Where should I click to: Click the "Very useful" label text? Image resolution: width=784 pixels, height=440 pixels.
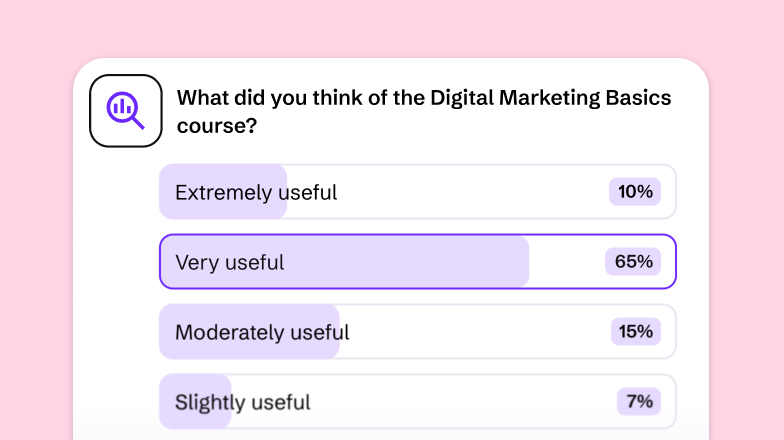coord(229,263)
